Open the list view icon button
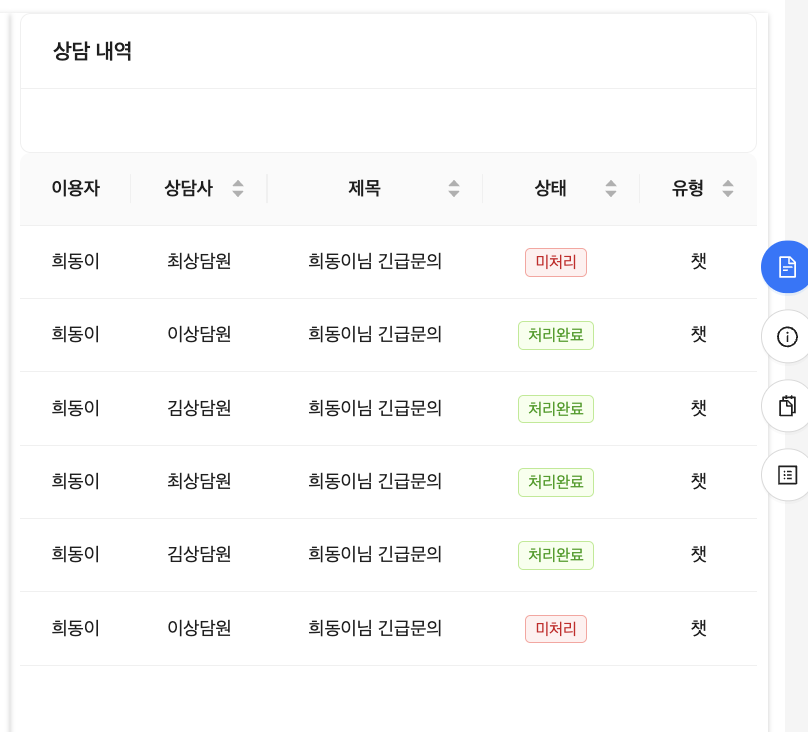 tap(786, 475)
